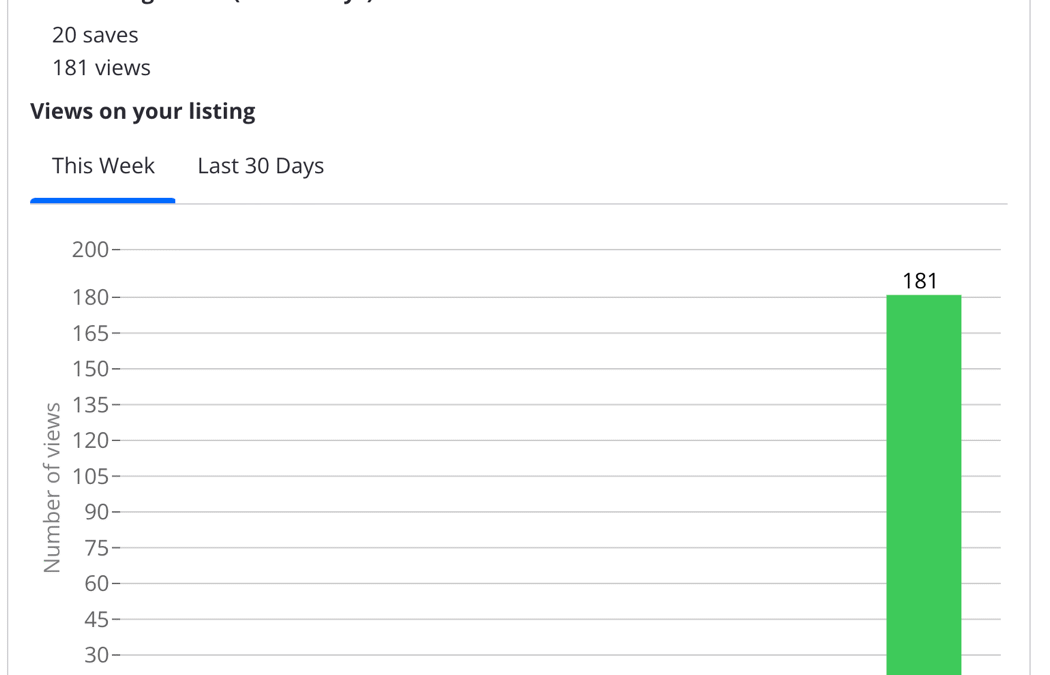
Task: Click the 75 y-axis tick label
Action: point(96,548)
